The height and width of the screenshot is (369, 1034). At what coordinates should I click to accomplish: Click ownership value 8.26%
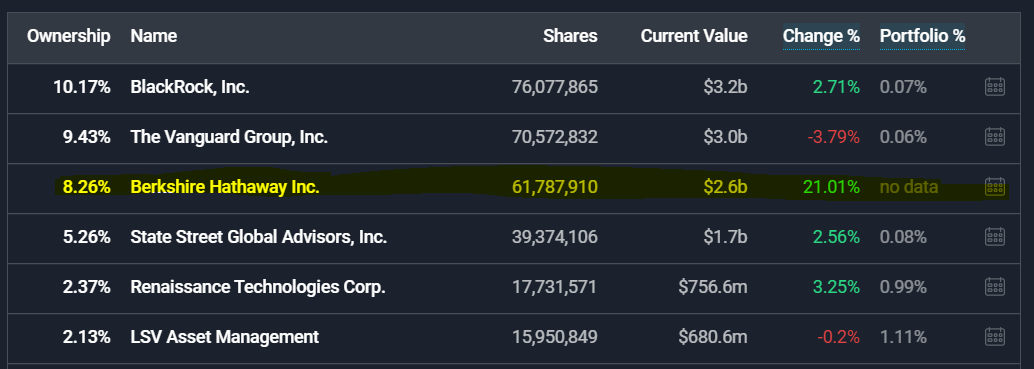tap(86, 187)
